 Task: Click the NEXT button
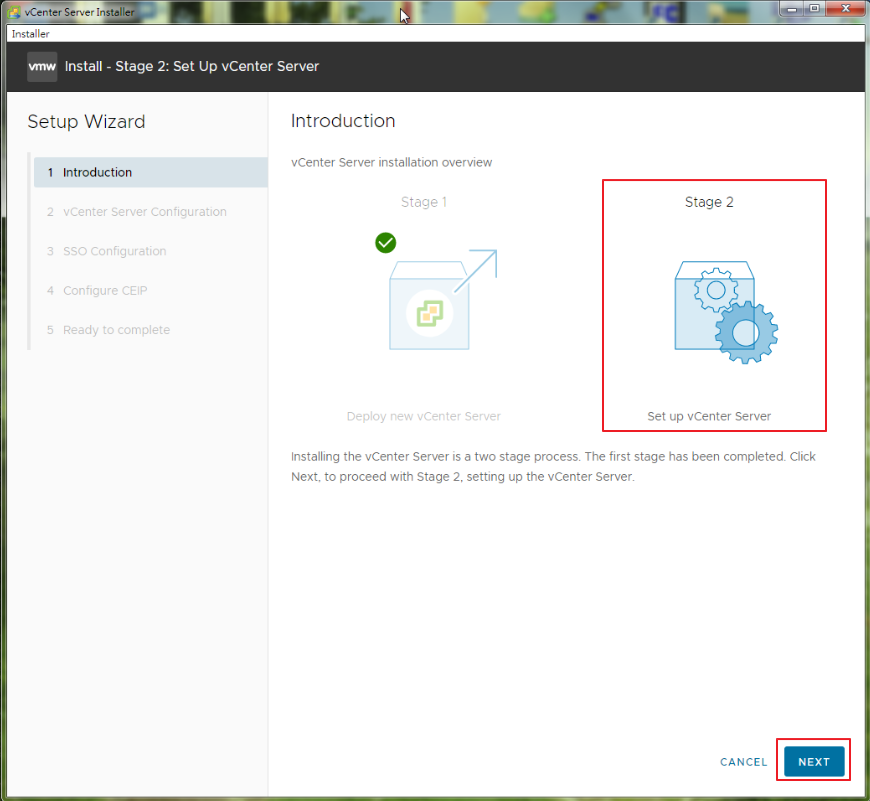[x=814, y=761]
